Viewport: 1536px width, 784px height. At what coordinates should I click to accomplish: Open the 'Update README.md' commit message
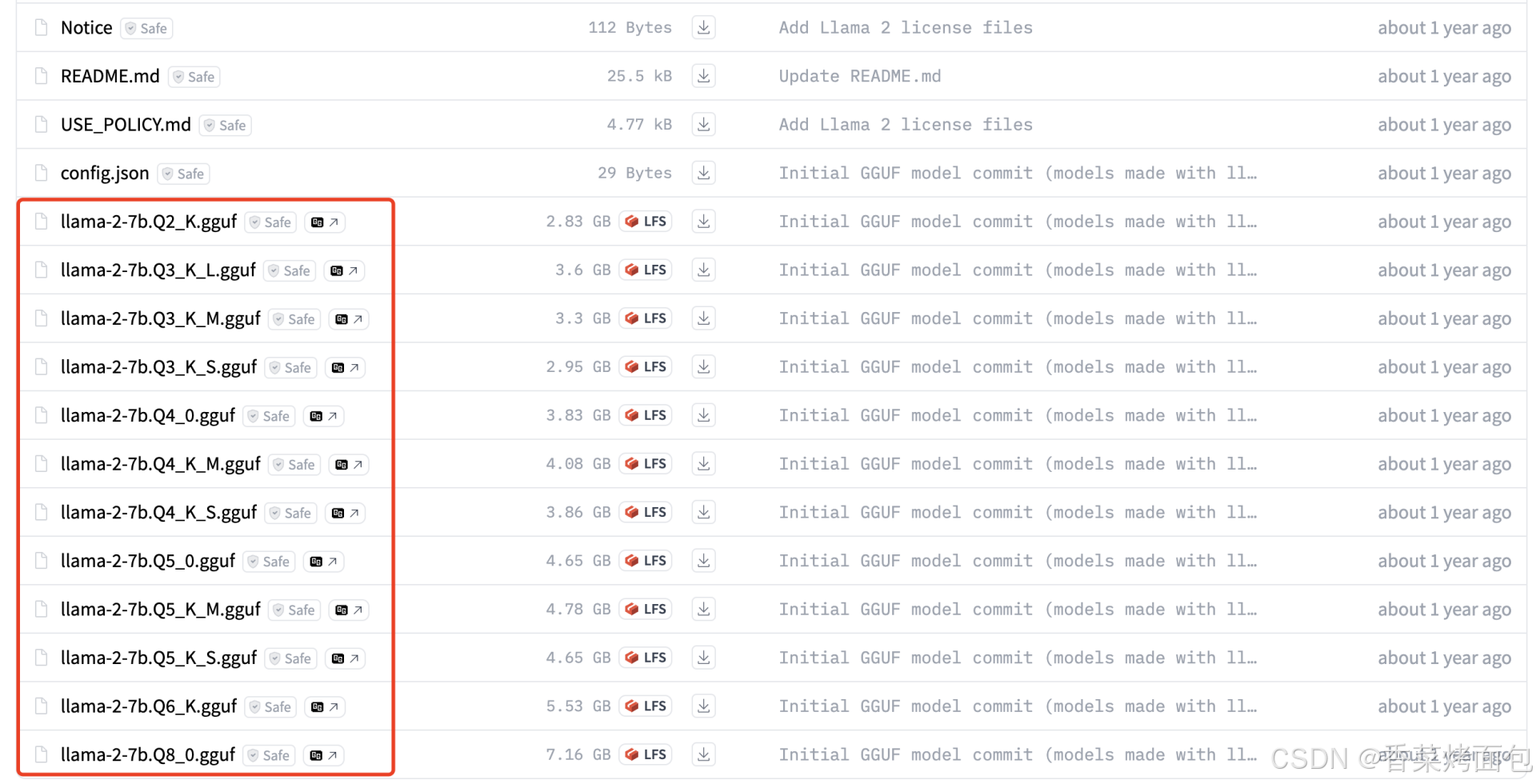pos(860,76)
